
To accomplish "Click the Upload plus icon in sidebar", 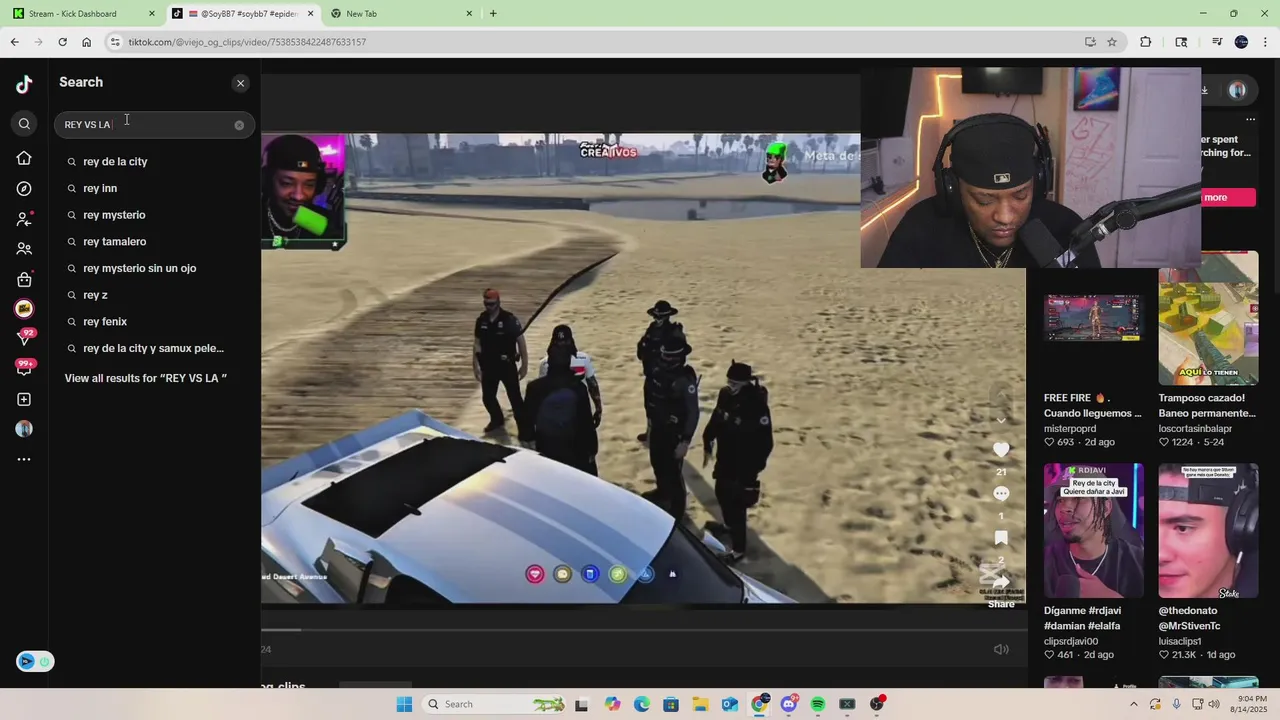I will [24, 399].
